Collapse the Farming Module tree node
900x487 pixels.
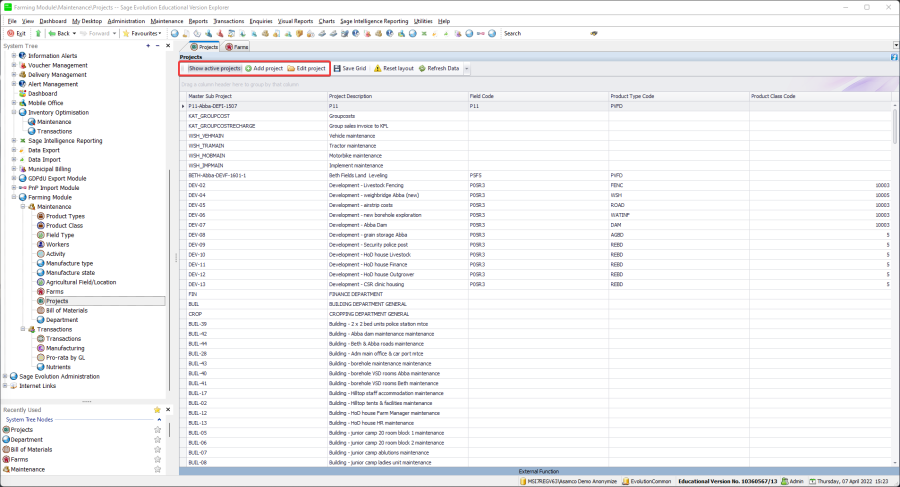click(14, 197)
